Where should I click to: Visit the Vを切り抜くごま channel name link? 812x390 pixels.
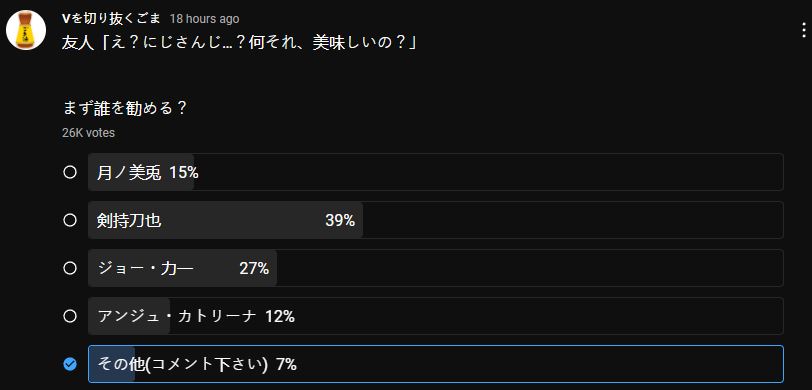(x=111, y=19)
